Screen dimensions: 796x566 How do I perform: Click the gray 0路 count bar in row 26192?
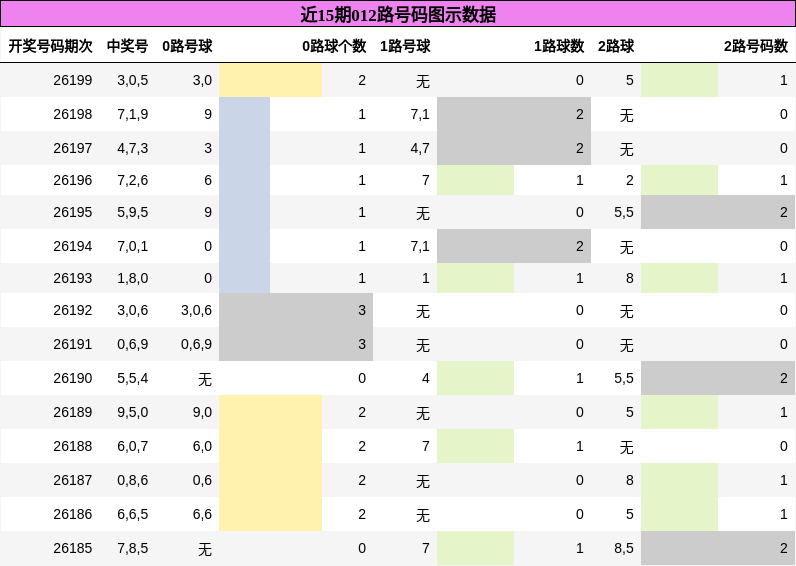[x=296, y=310]
